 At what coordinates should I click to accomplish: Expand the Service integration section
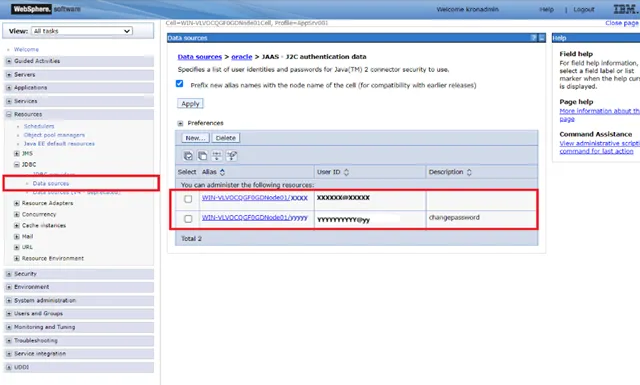coord(9,354)
